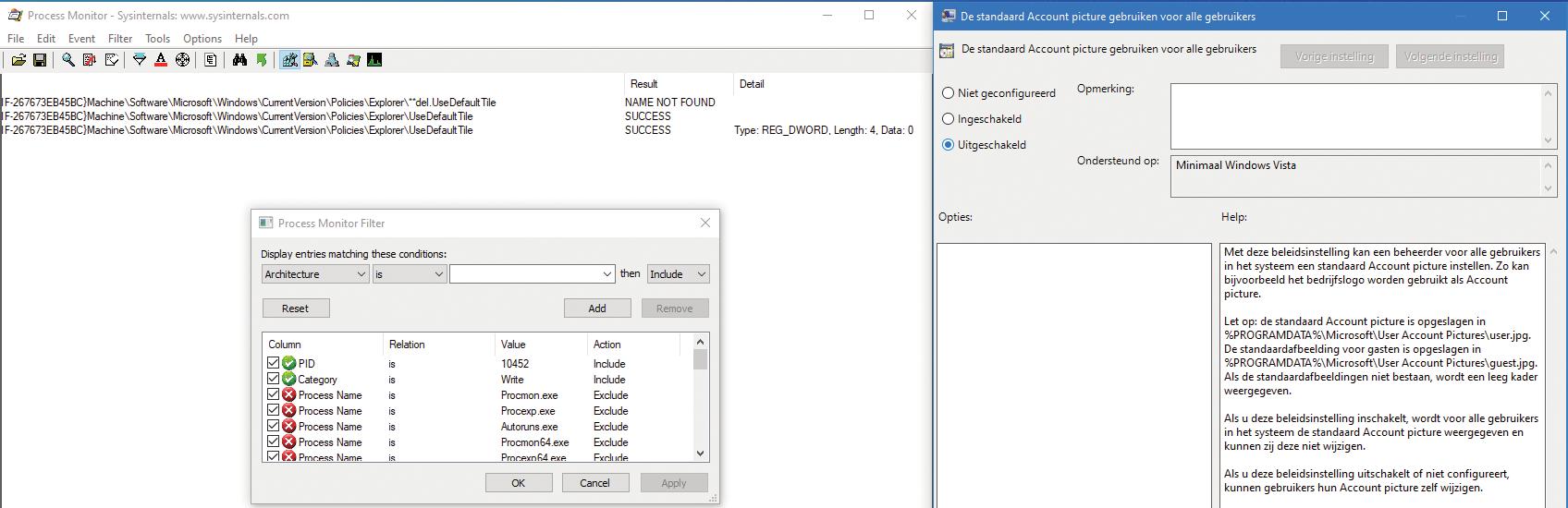This screenshot has width=1568, height=508.
Task: Toggle the Show Registry Activity icon
Action: click(289, 60)
